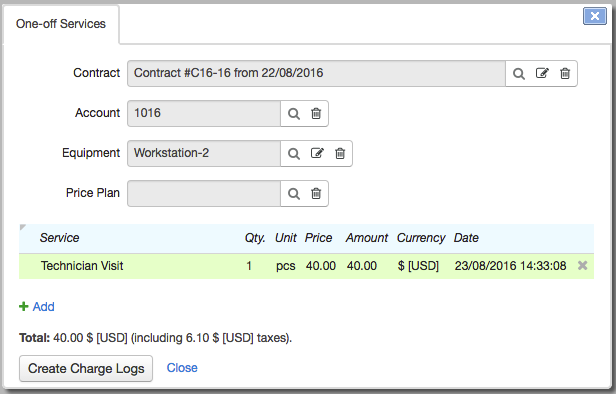This screenshot has height=394, width=616.
Task: Click the table corner triangle marker
Action: tap(23, 227)
